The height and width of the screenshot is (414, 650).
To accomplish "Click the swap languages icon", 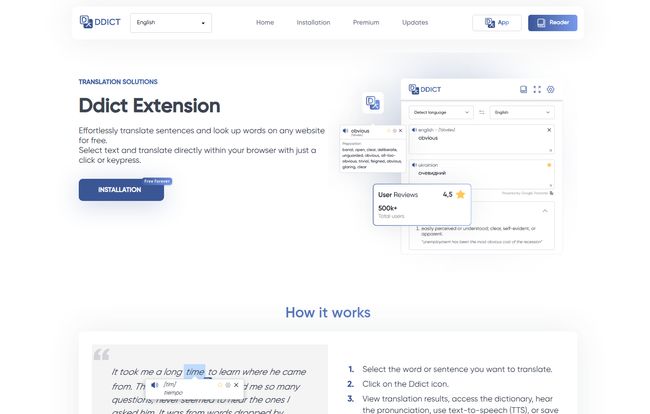I will [482, 112].
